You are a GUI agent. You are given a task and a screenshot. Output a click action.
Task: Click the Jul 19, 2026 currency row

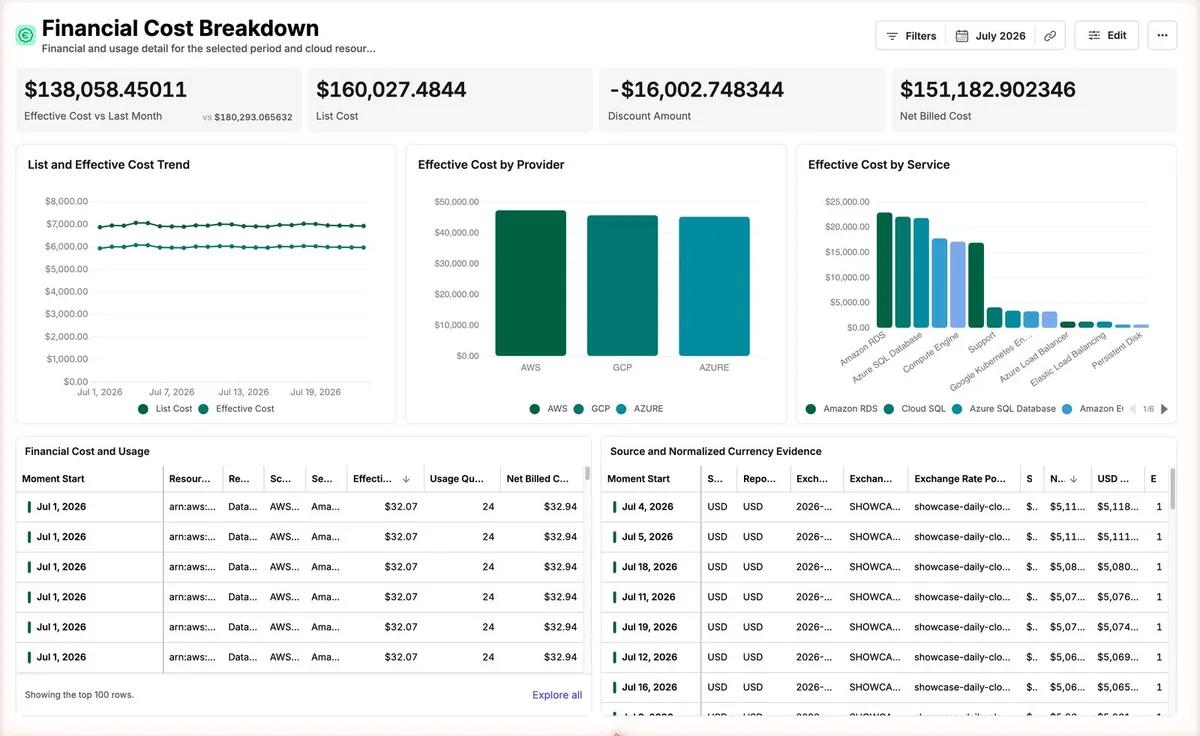click(x=883, y=627)
